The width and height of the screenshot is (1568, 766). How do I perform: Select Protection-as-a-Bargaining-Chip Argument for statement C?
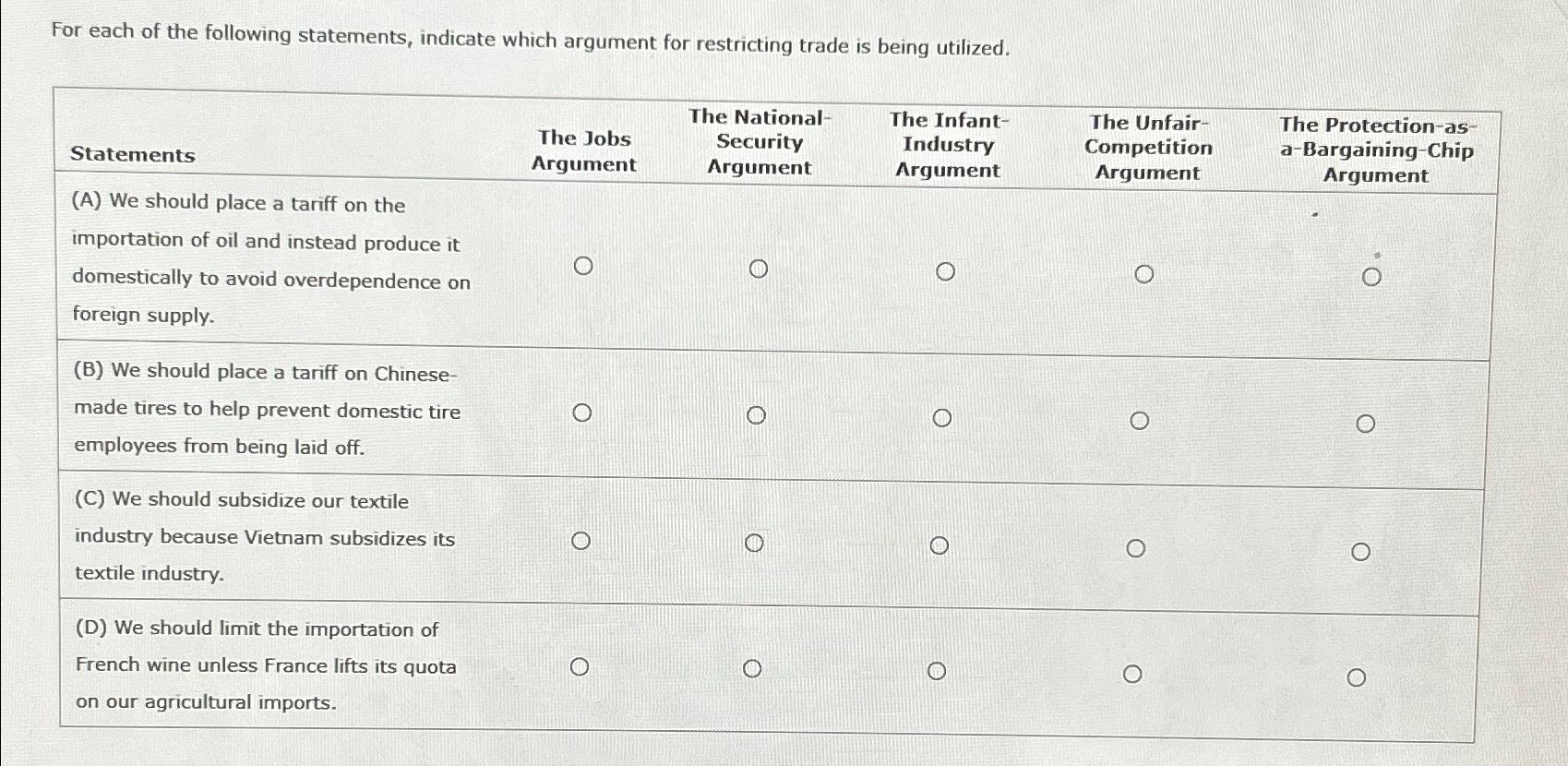click(x=1362, y=549)
